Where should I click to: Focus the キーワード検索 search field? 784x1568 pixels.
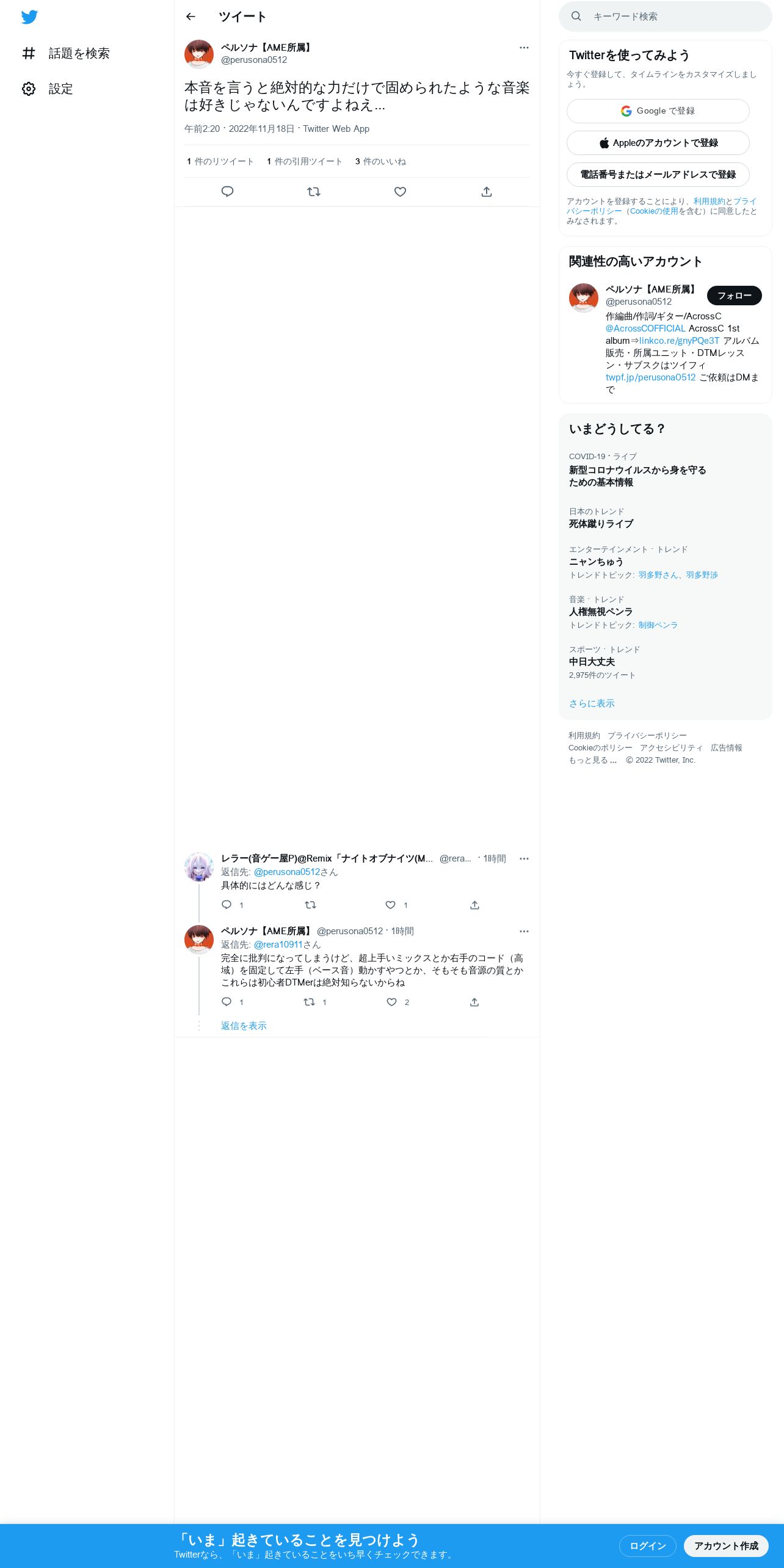pyautogui.click(x=666, y=16)
